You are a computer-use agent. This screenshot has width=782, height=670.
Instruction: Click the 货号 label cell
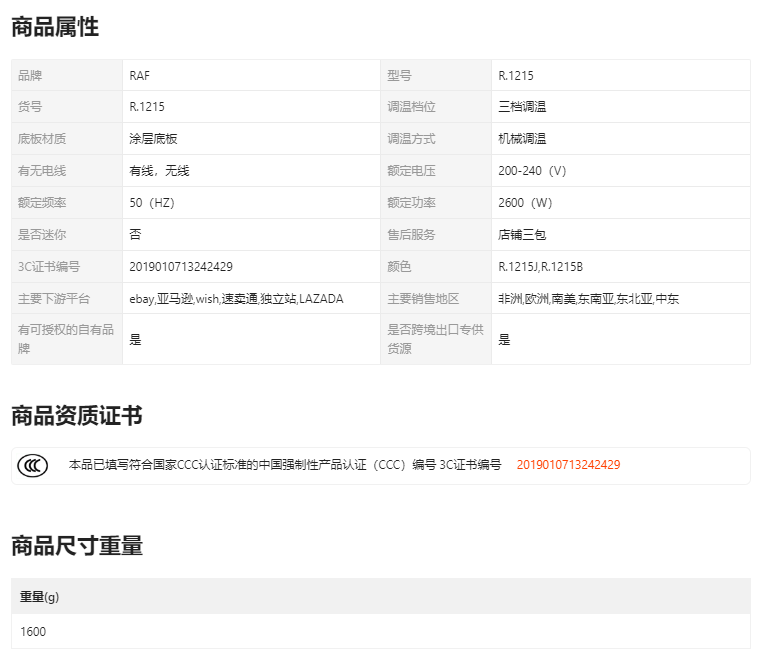67,107
